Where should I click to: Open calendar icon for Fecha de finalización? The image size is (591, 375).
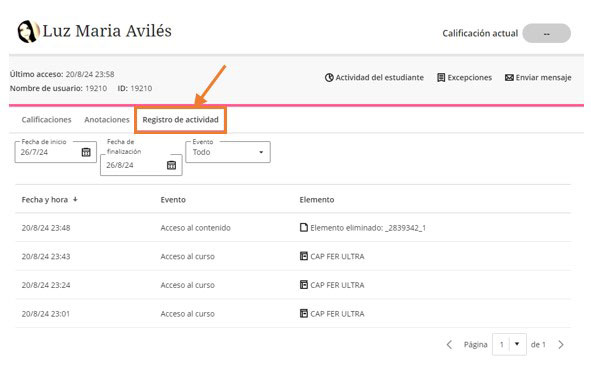[x=171, y=165]
